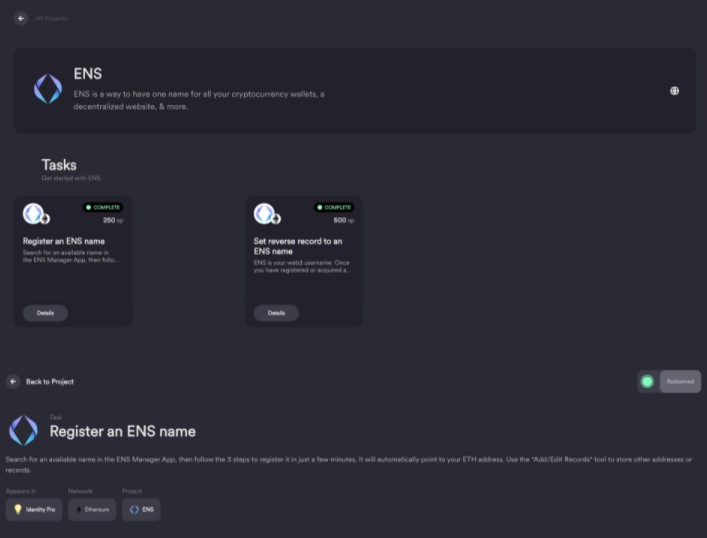This screenshot has width=707, height=538.
Task: Open the All Projects link
Action: pyautogui.click(x=51, y=18)
